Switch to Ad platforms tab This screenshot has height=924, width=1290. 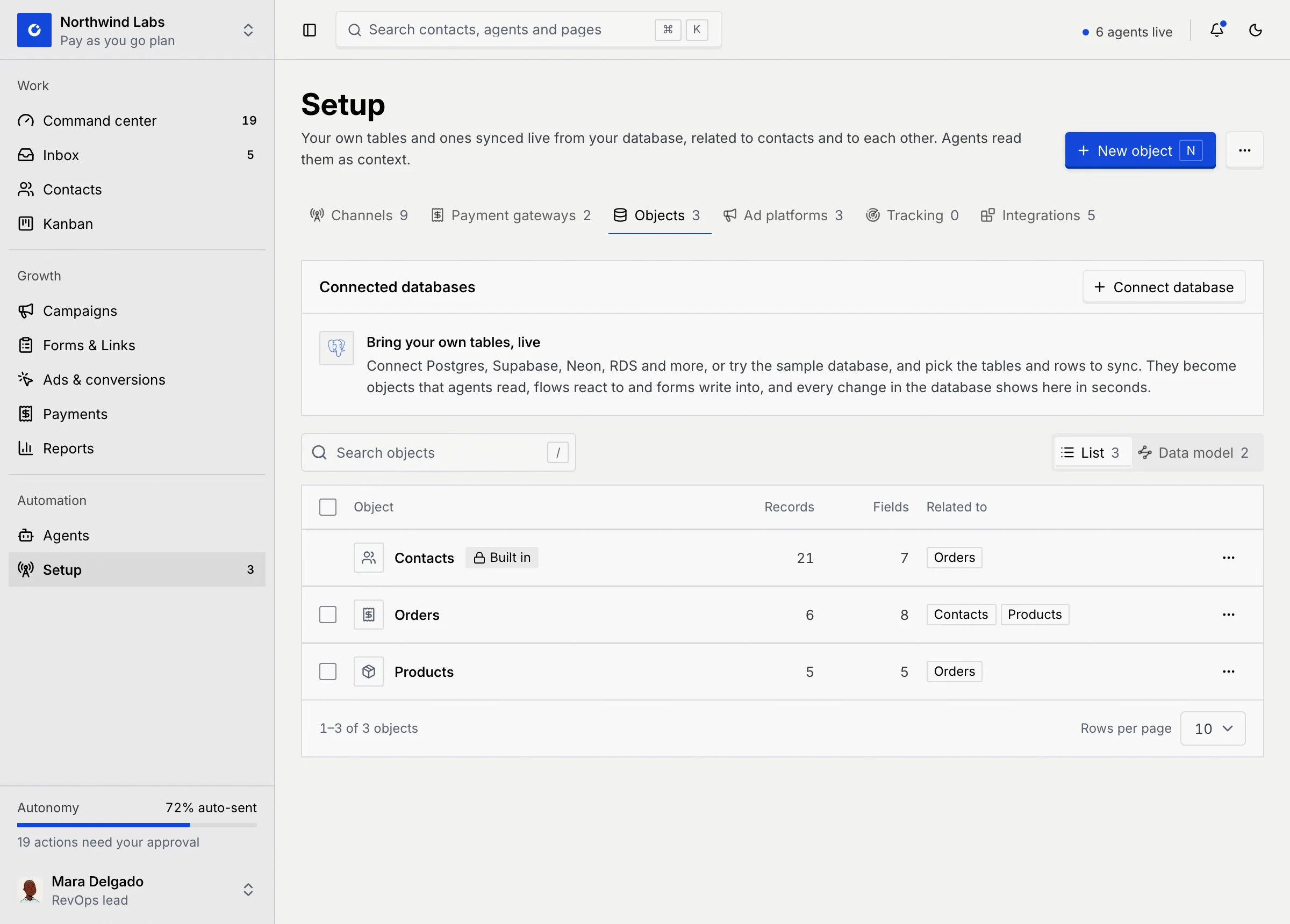pyautogui.click(x=783, y=215)
